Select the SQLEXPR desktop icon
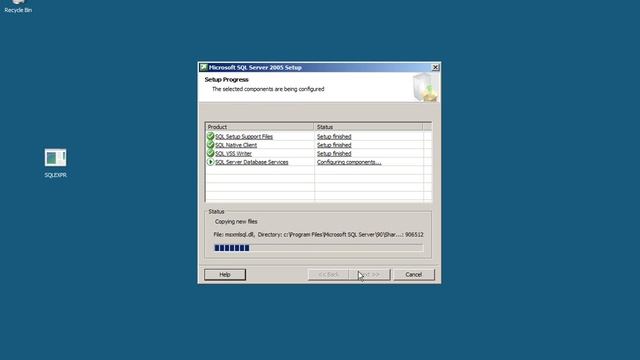 [x=56, y=163]
